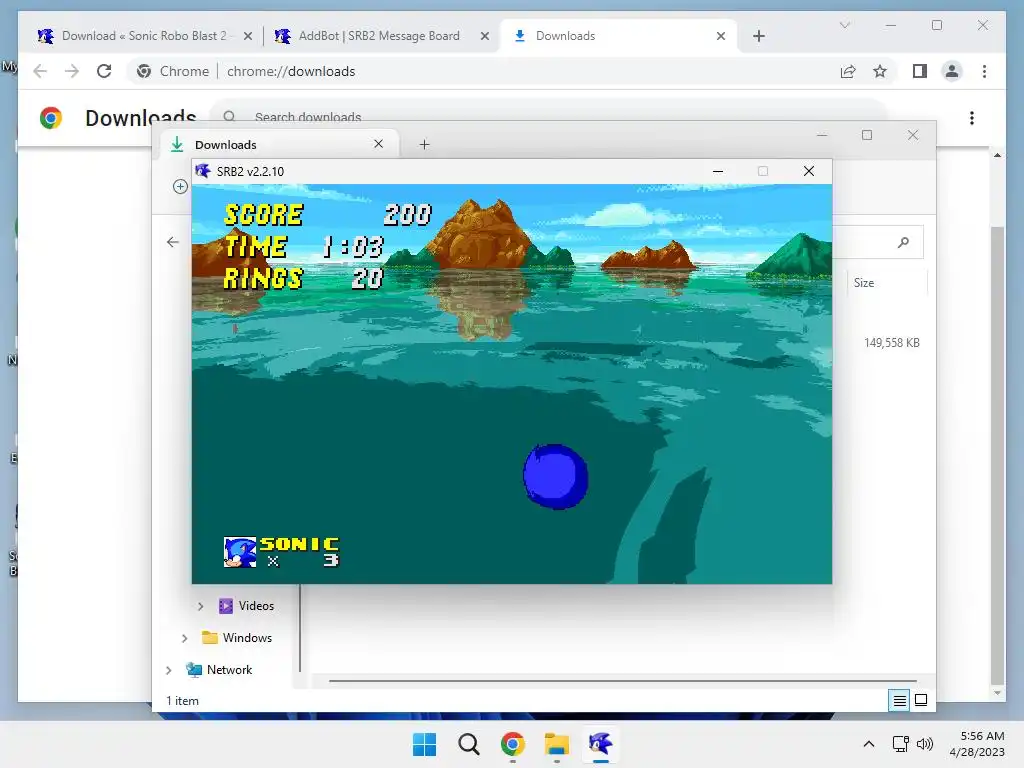The image size is (1024, 768).
Task: Select Videos in the navigation pane
Action: point(246,606)
